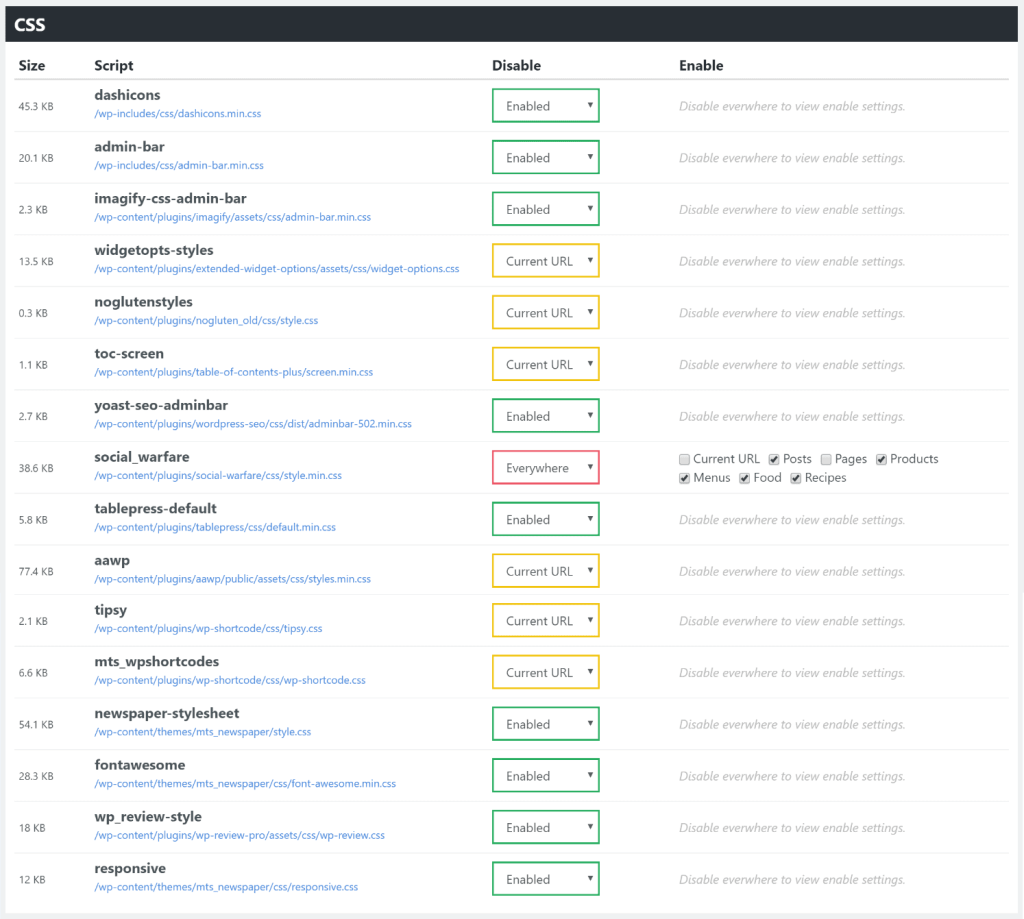Open the responsive disable dropdown
1024x919 pixels.
pos(545,879)
